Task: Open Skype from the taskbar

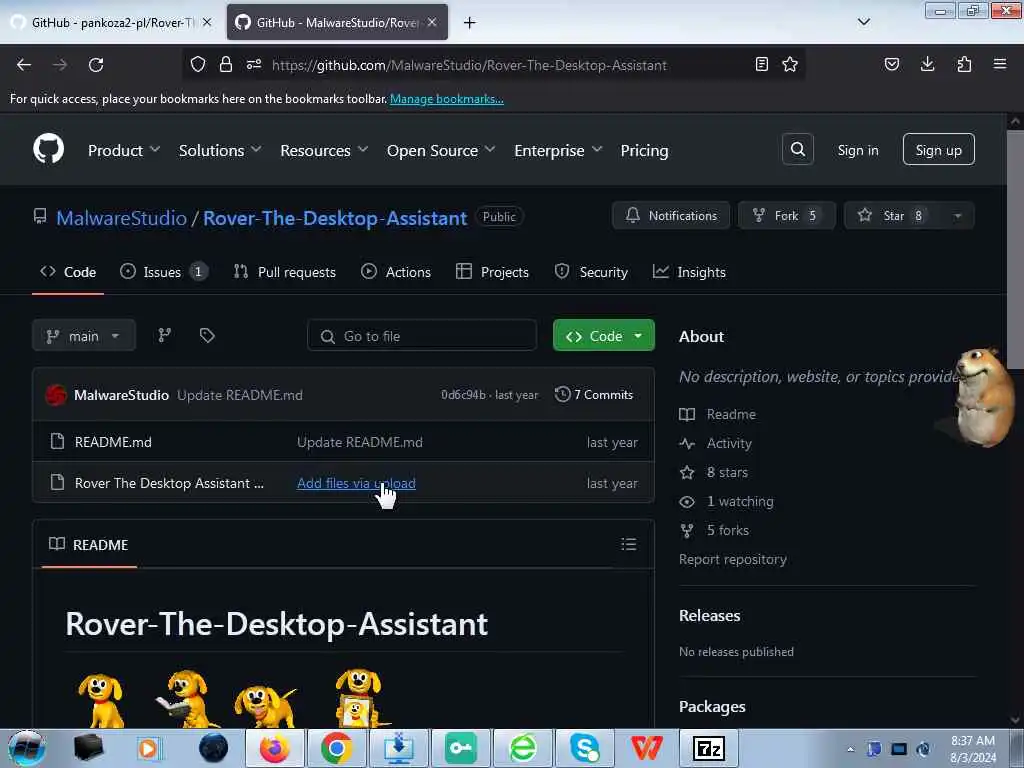Action: (584, 748)
